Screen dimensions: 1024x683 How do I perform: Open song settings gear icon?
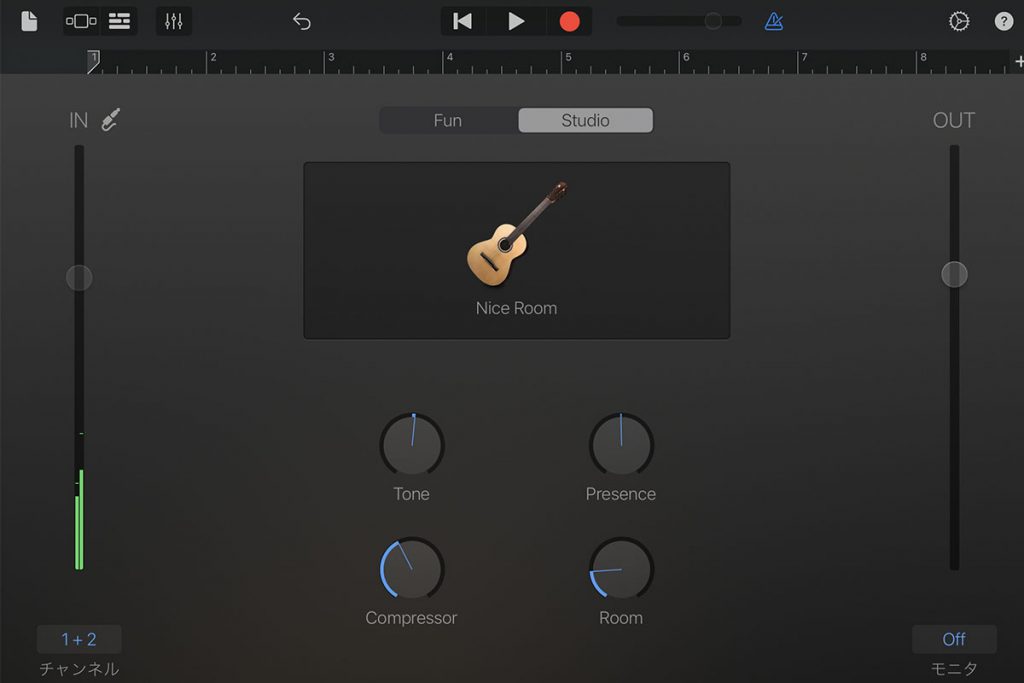[959, 22]
